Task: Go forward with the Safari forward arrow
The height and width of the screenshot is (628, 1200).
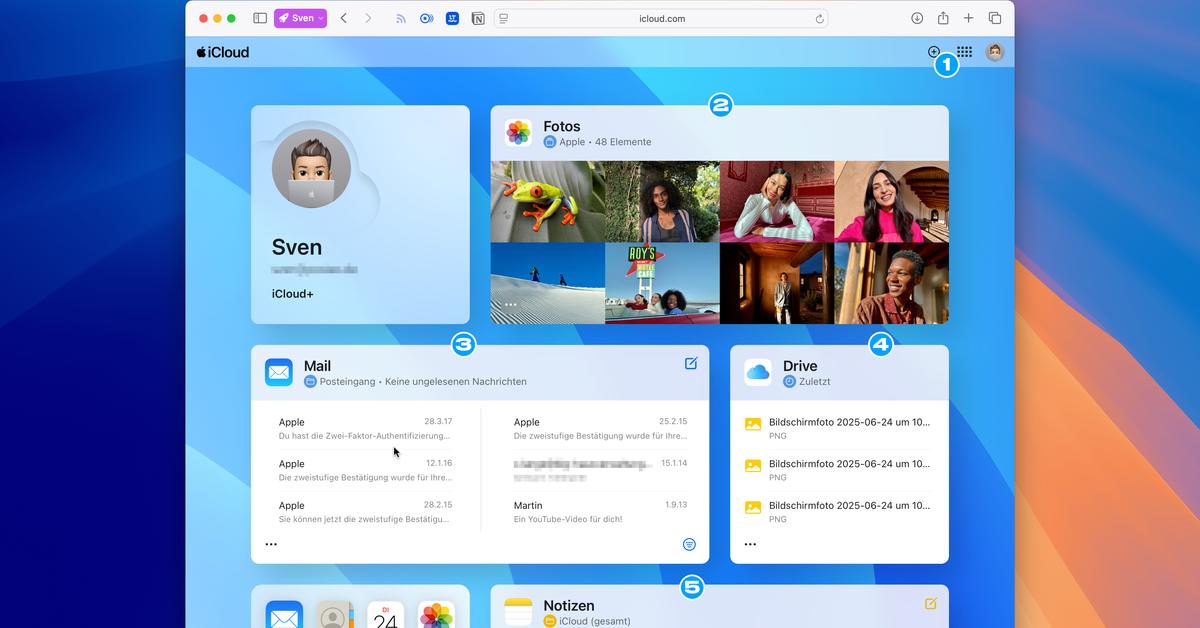Action: pyautogui.click(x=368, y=18)
